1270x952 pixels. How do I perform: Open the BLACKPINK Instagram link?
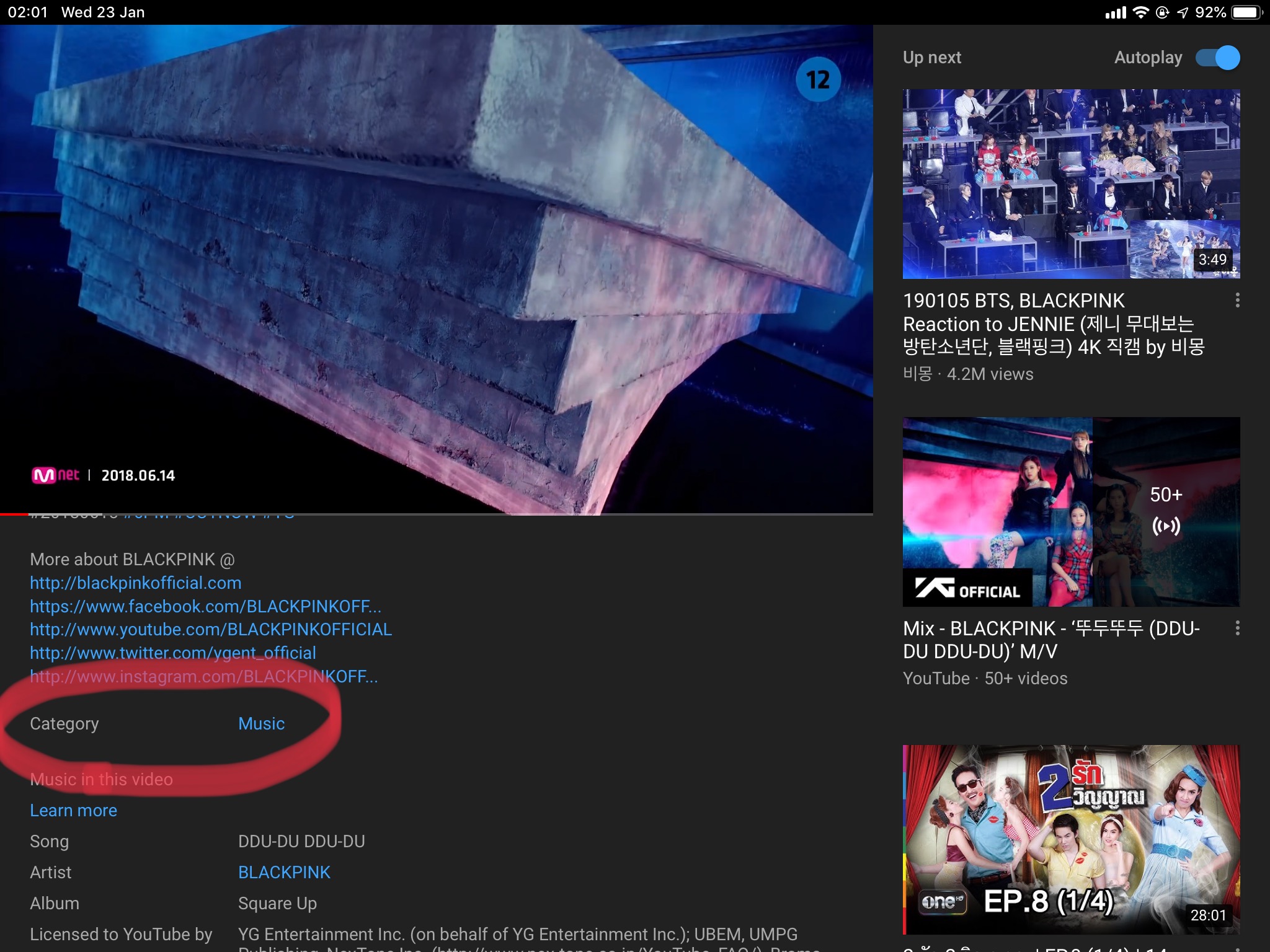click(x=203, y=676)
